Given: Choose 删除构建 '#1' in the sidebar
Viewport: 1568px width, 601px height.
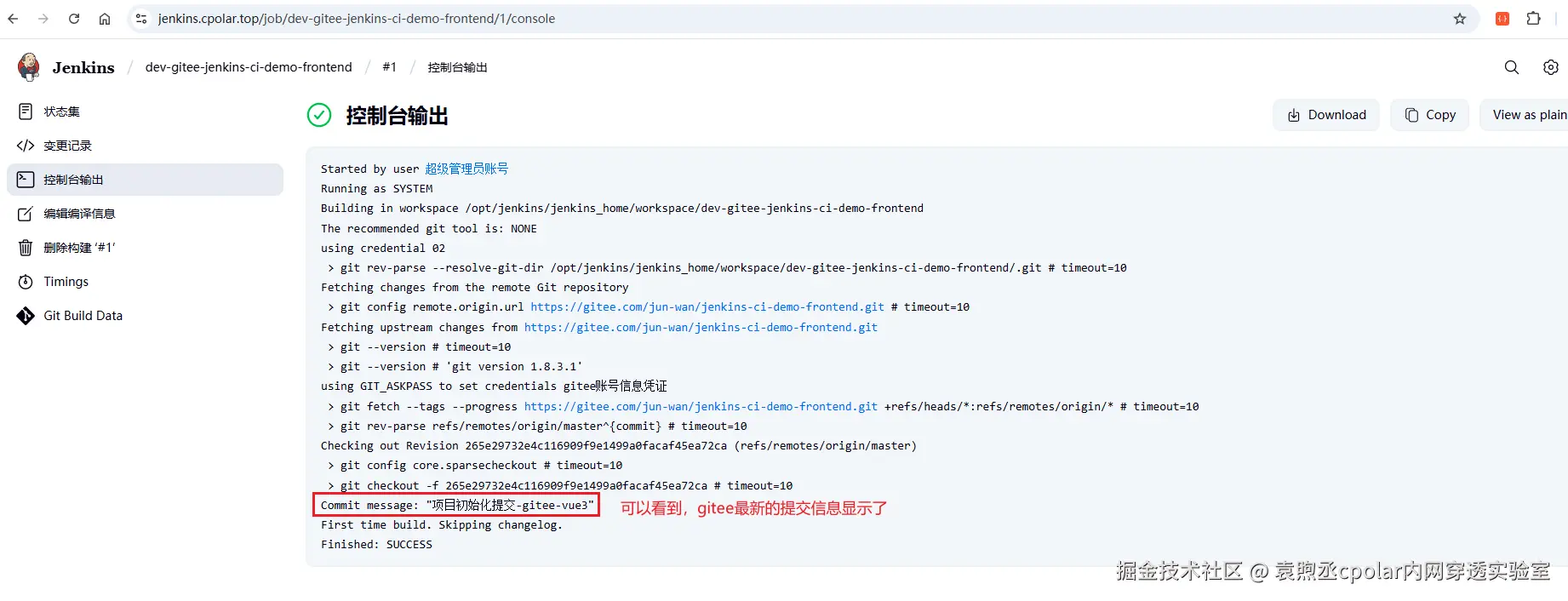Looking at the screenshot, I should (145, 248).
